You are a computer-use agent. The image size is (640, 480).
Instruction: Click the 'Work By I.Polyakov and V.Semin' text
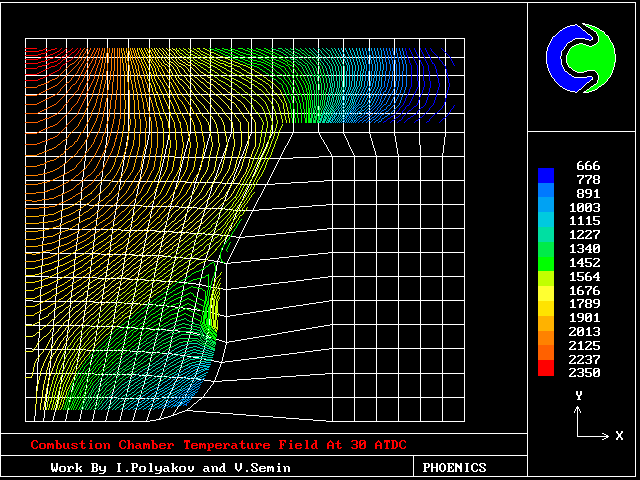[172, 467]
